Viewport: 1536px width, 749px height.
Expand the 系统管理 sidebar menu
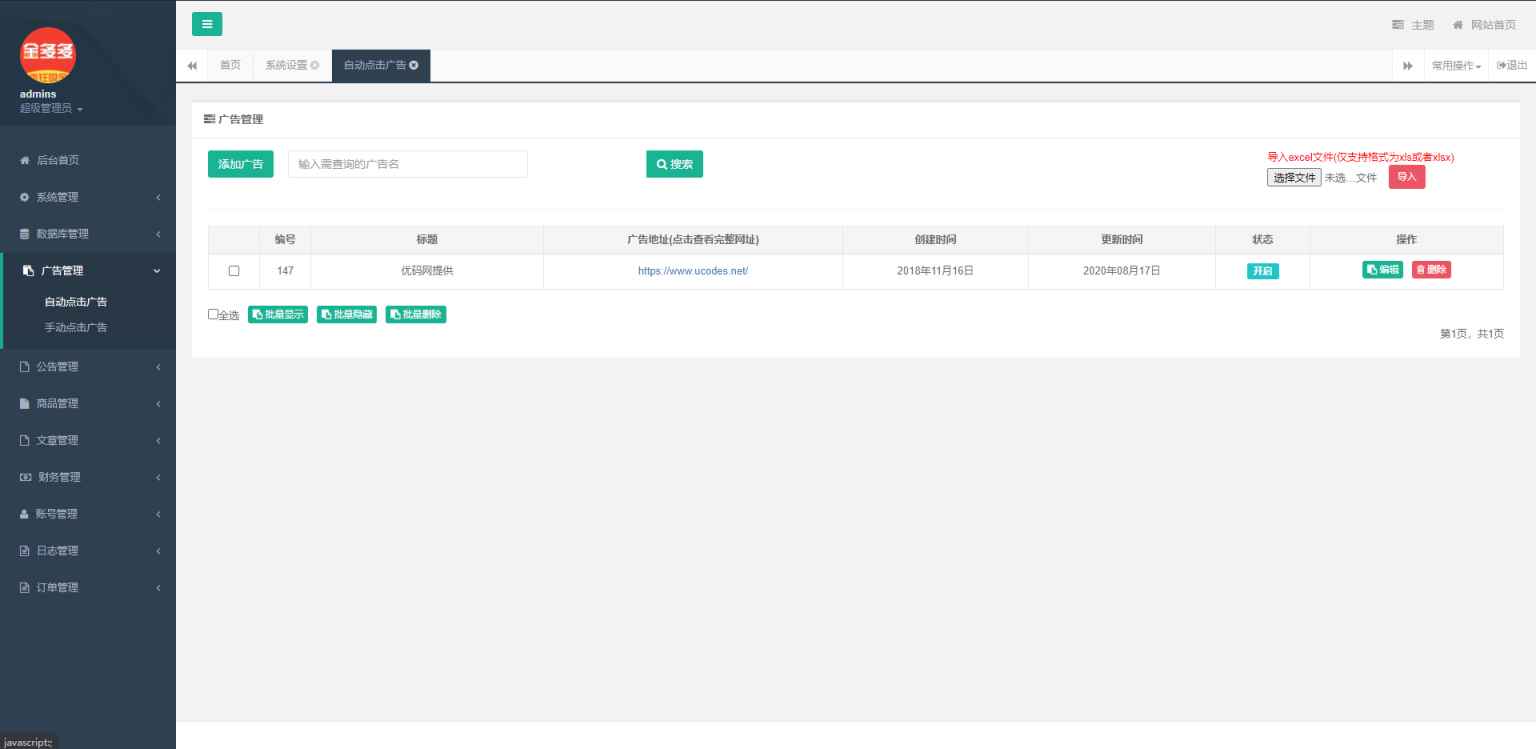point(57,197)
